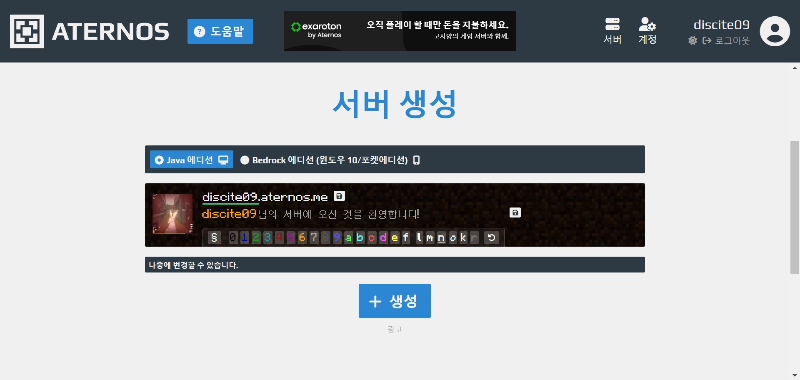Edit the discite09 server address field

[230, 197]
